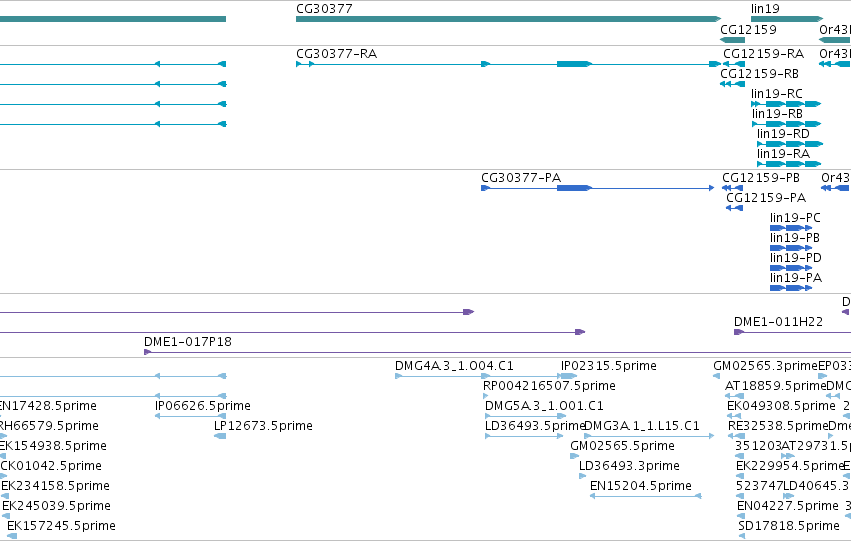Select the LD36493.3prime EST
The height and width of the screenshot is (541, 851).
click(582, 476)
